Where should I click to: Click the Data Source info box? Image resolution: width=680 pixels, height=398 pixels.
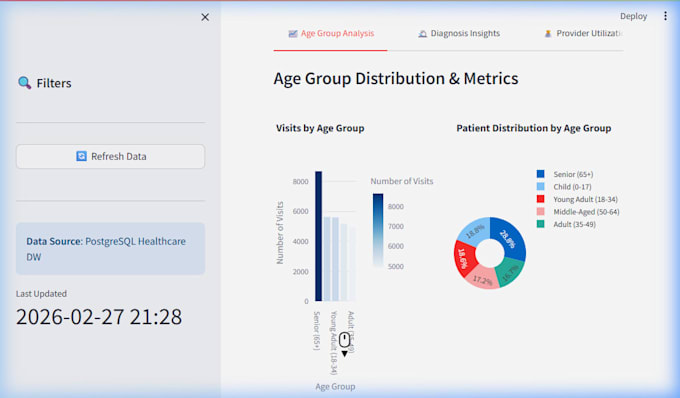[x=111, y=249]
